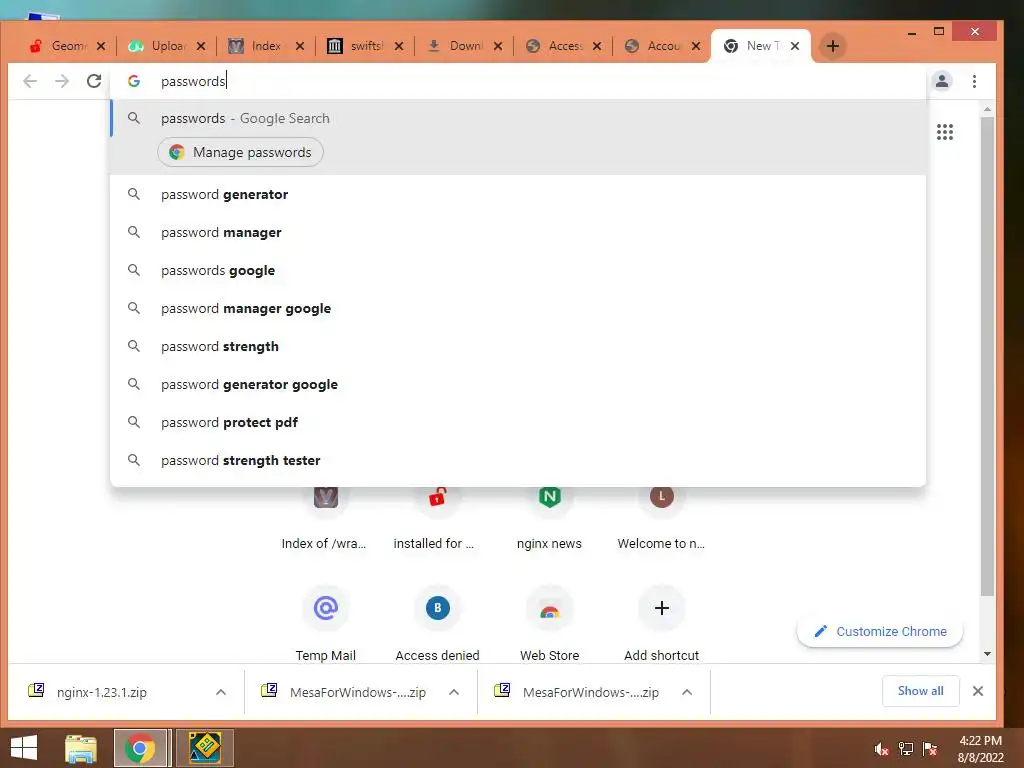1024x768 pixels.
Task: Open the Windows Start menu
Action: (x=24, y=748)
